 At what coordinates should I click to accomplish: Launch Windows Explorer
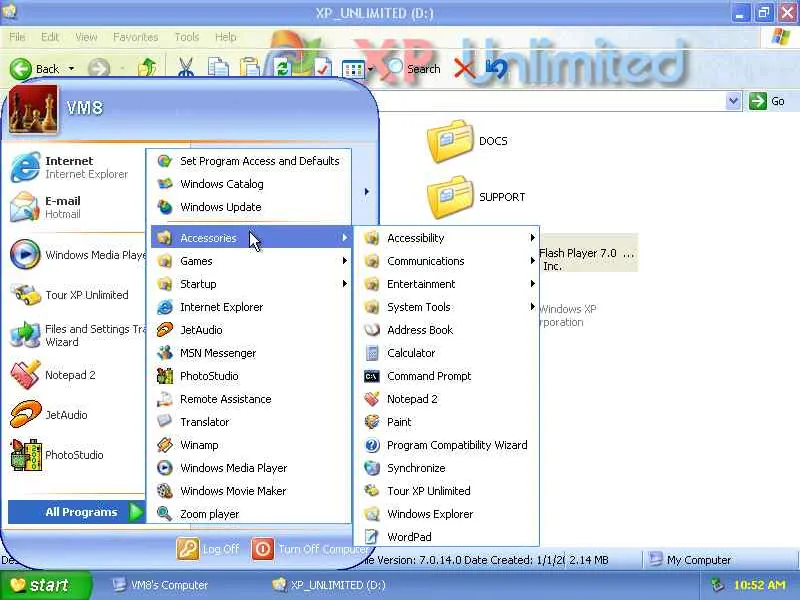[447, 513]
